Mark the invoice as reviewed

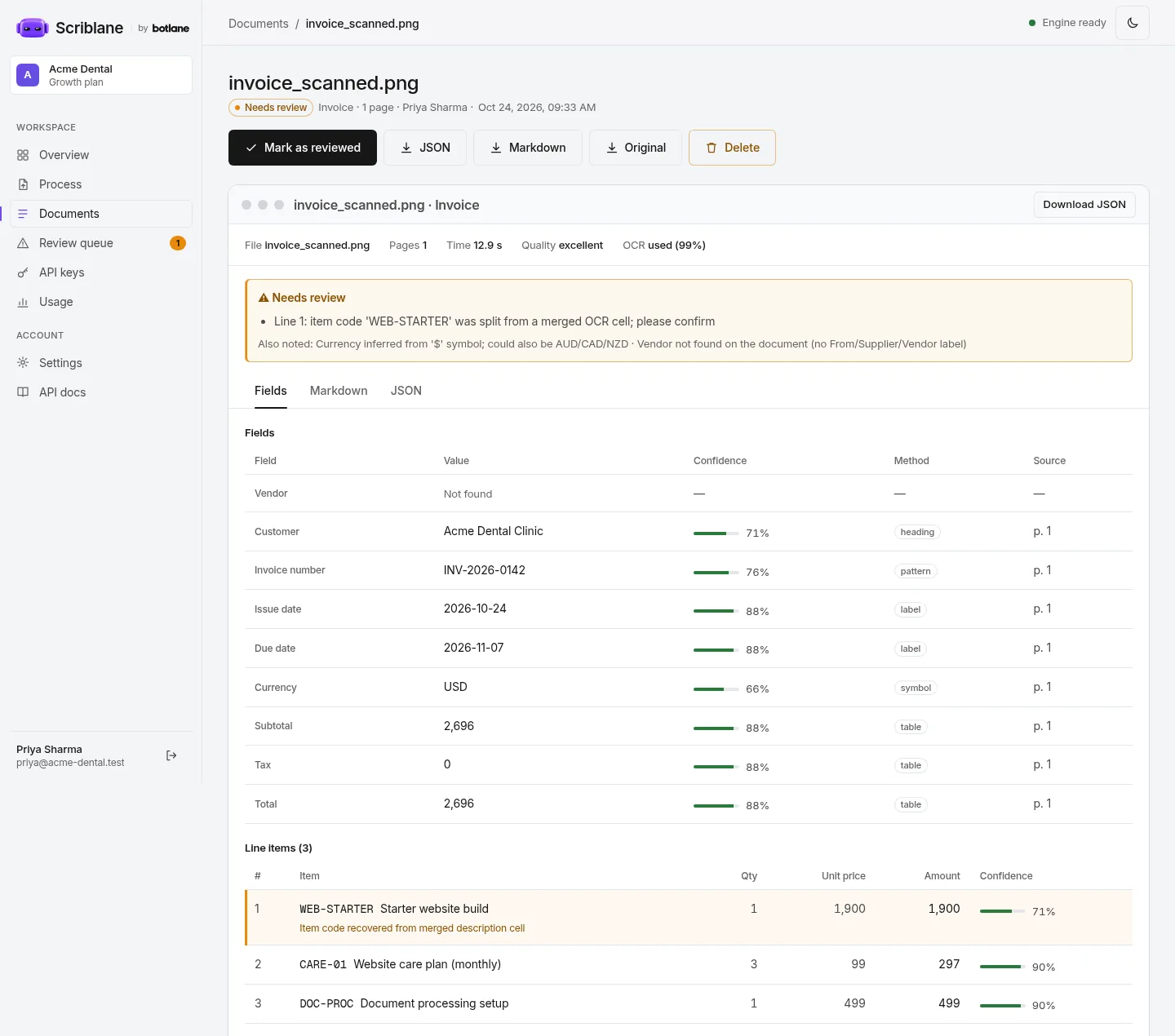point(303,148)
